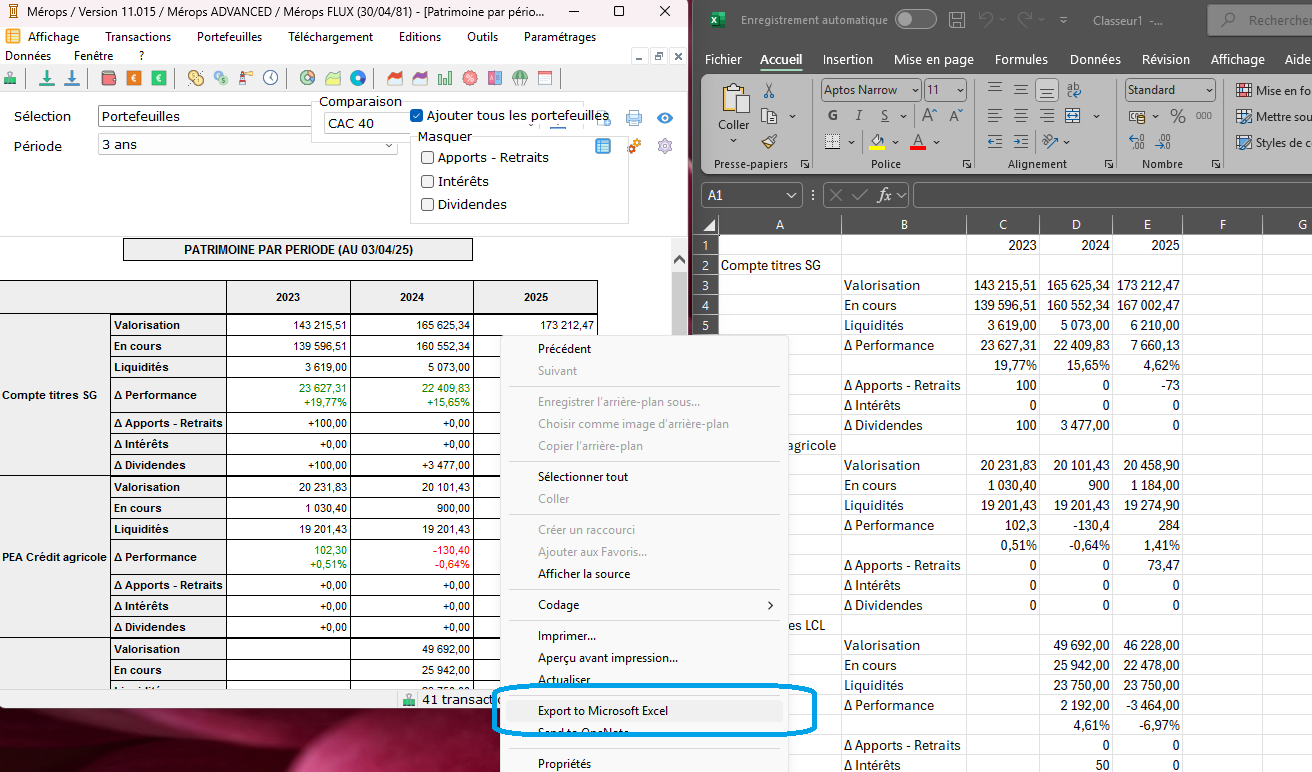The width and height of the screenshot is (1312, 772).
Task: Click the teal download arrow icon in Mérops toolbar
Action: click(x=47, y=78)
